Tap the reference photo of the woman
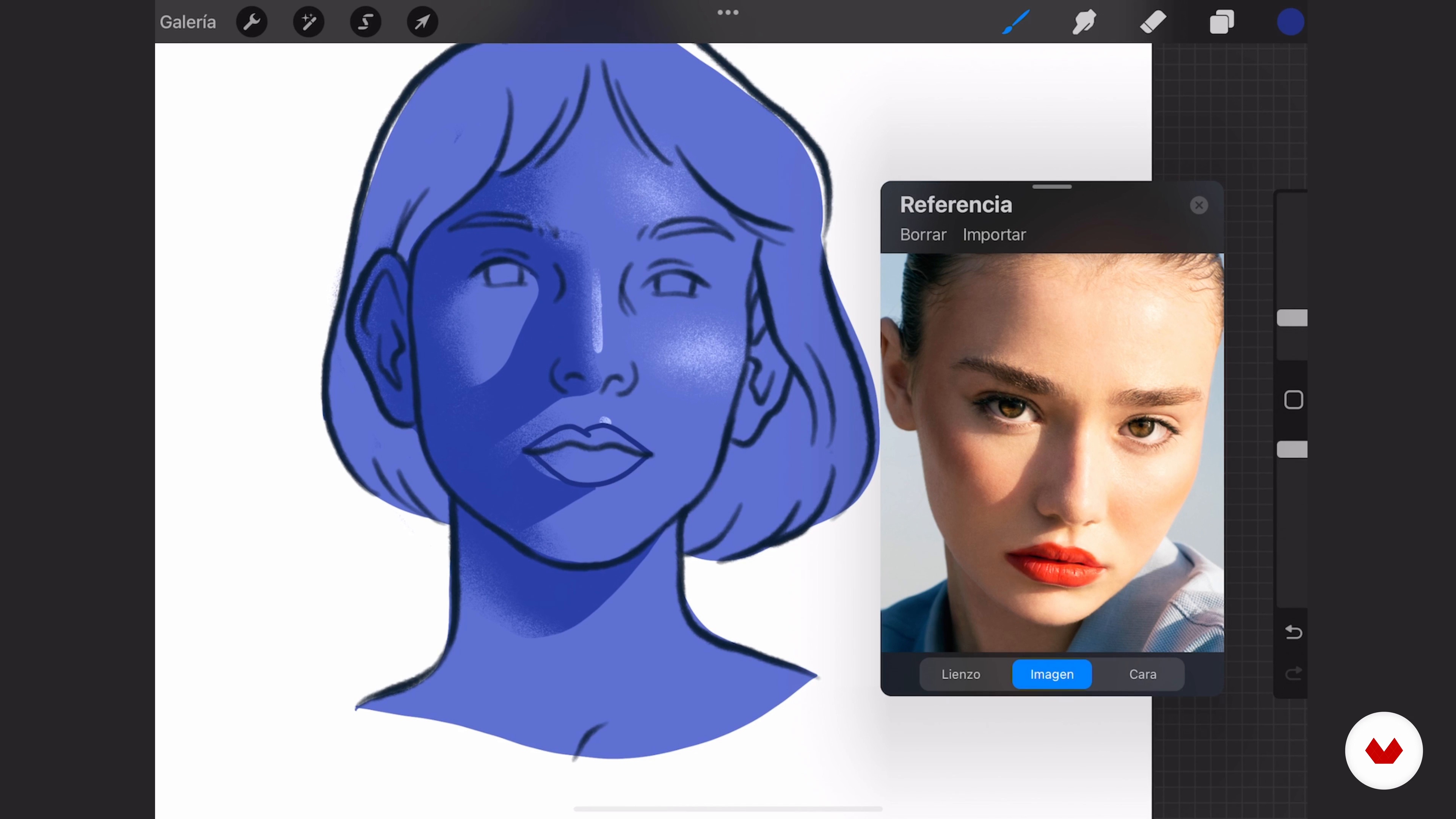Viewport: 1456px width, 819px height. click(1053, 453)
